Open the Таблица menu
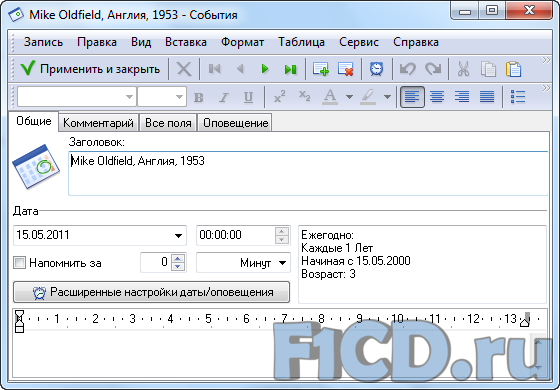Viewport: 560px width, 390px height. (301, 42)
